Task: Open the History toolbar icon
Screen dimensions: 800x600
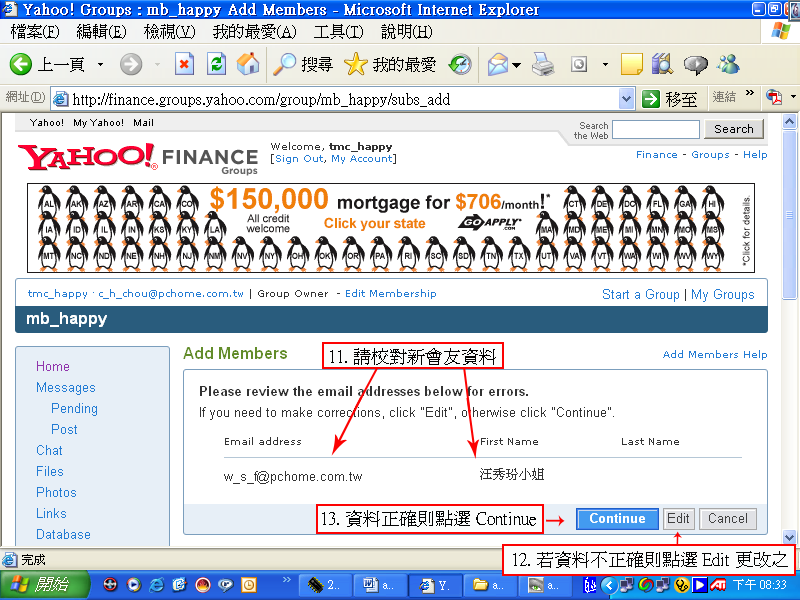Action: coord(460,65)
